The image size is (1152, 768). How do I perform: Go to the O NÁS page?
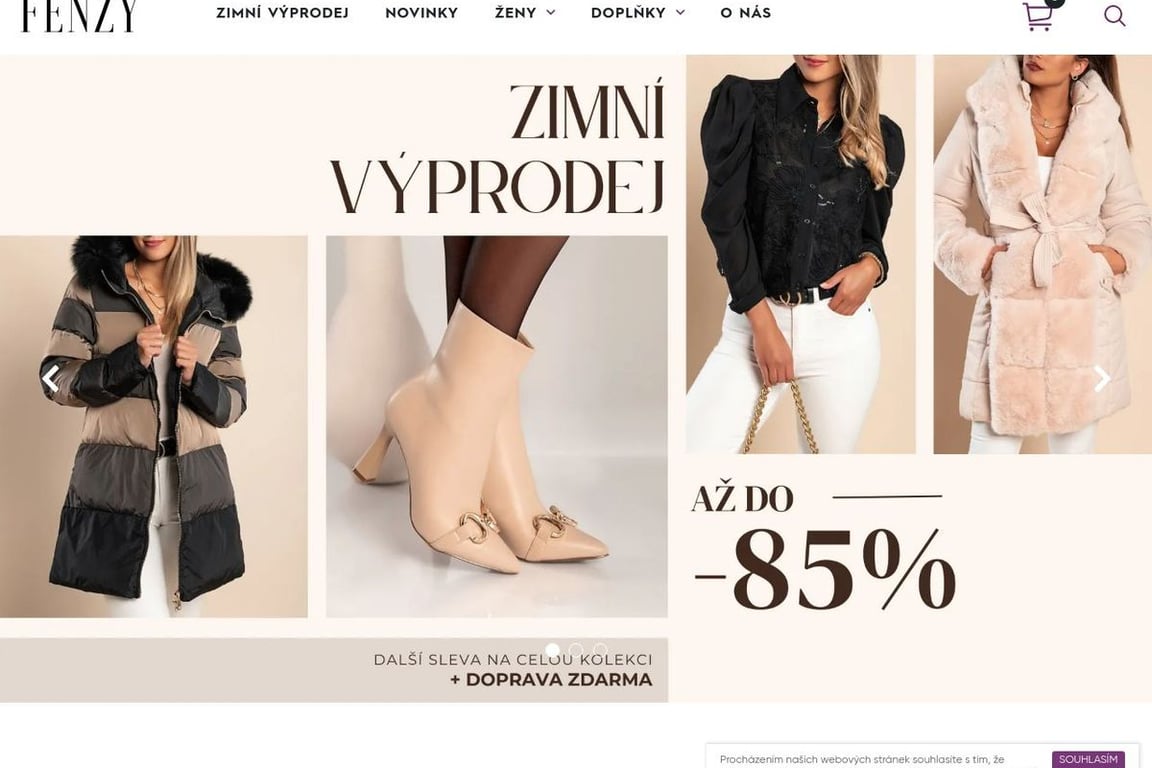point(746,12)
